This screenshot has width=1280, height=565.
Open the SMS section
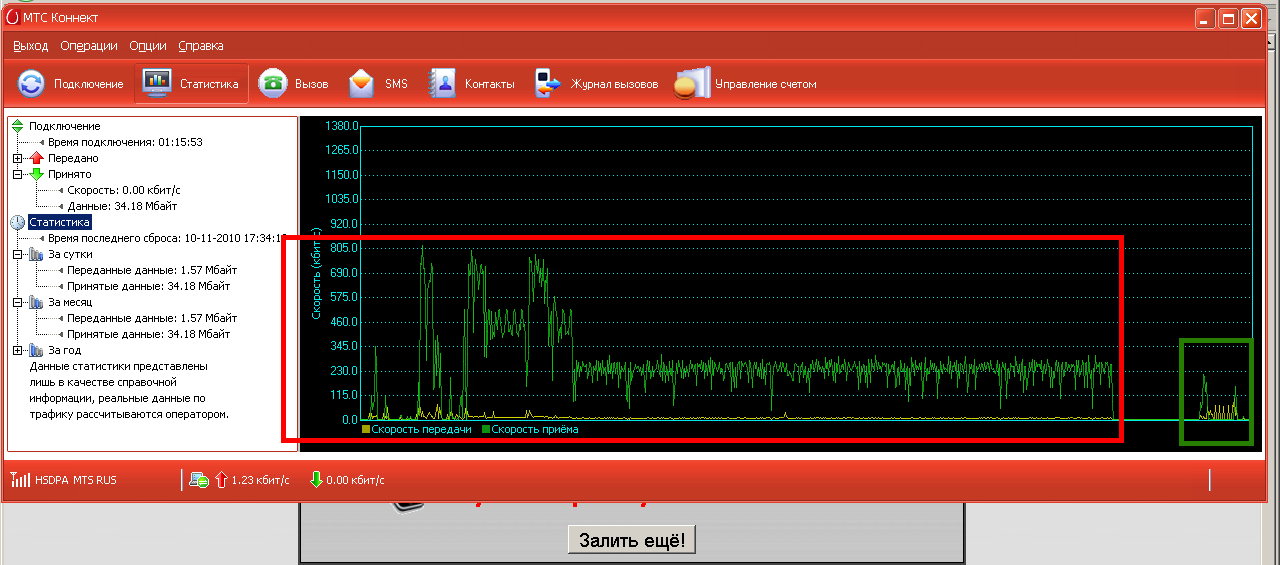[x=378, y=84]
